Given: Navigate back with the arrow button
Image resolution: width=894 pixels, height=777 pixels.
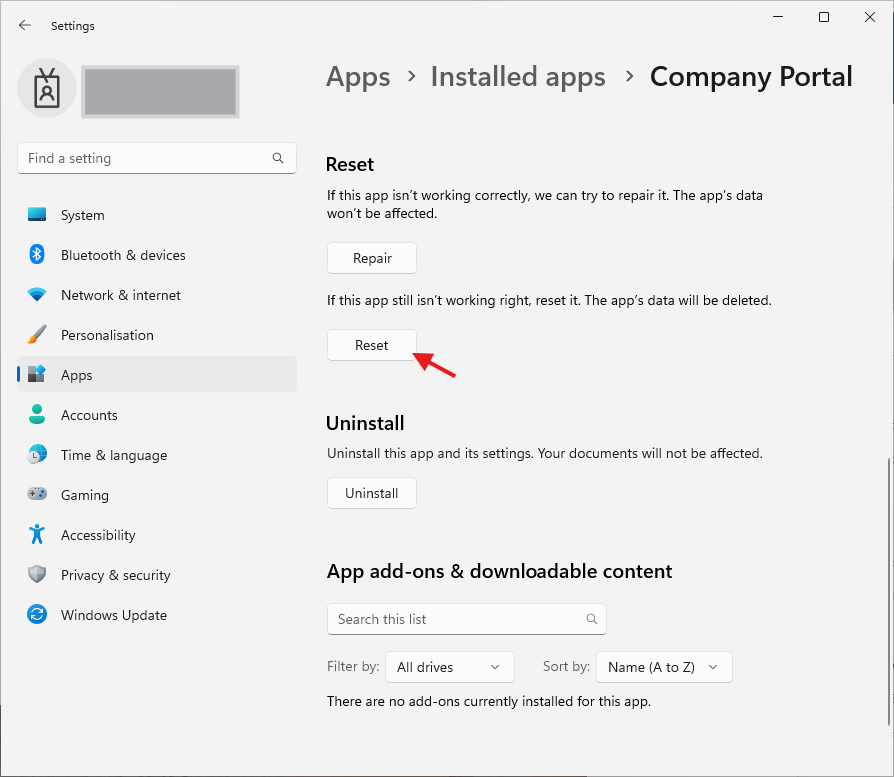Looking at the screenshot, I should click(24, 25).
